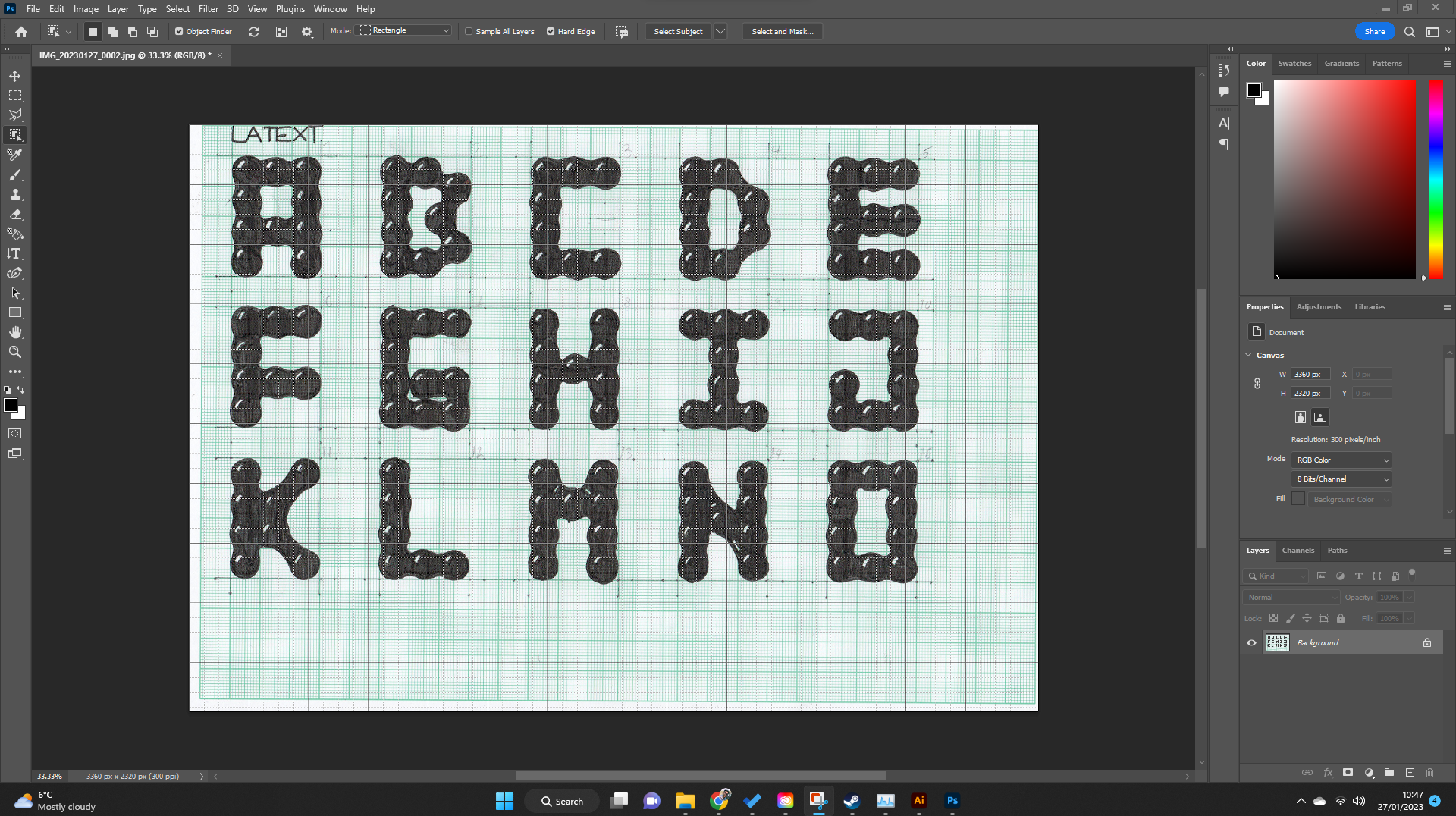Select the Move tool

[15, 76]
